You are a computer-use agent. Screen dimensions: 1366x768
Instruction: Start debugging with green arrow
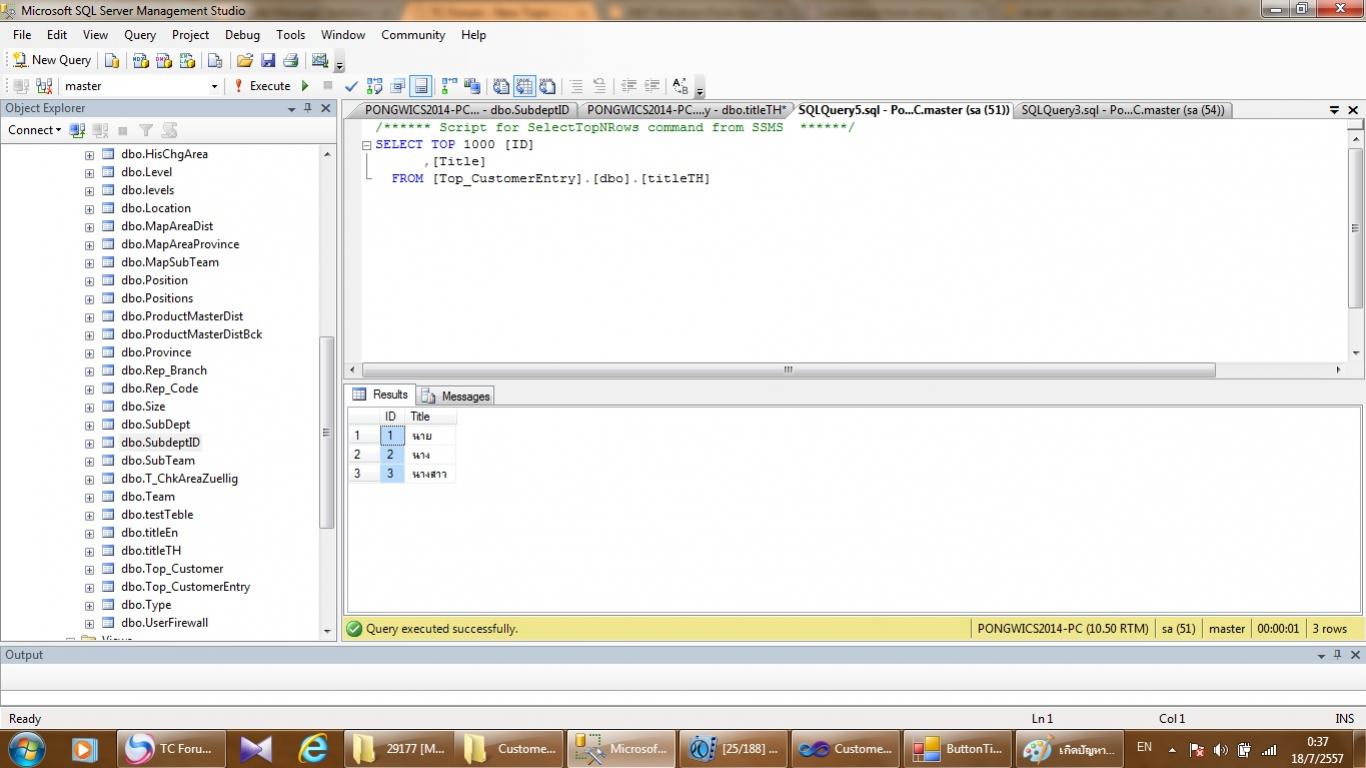click(306, 86)
